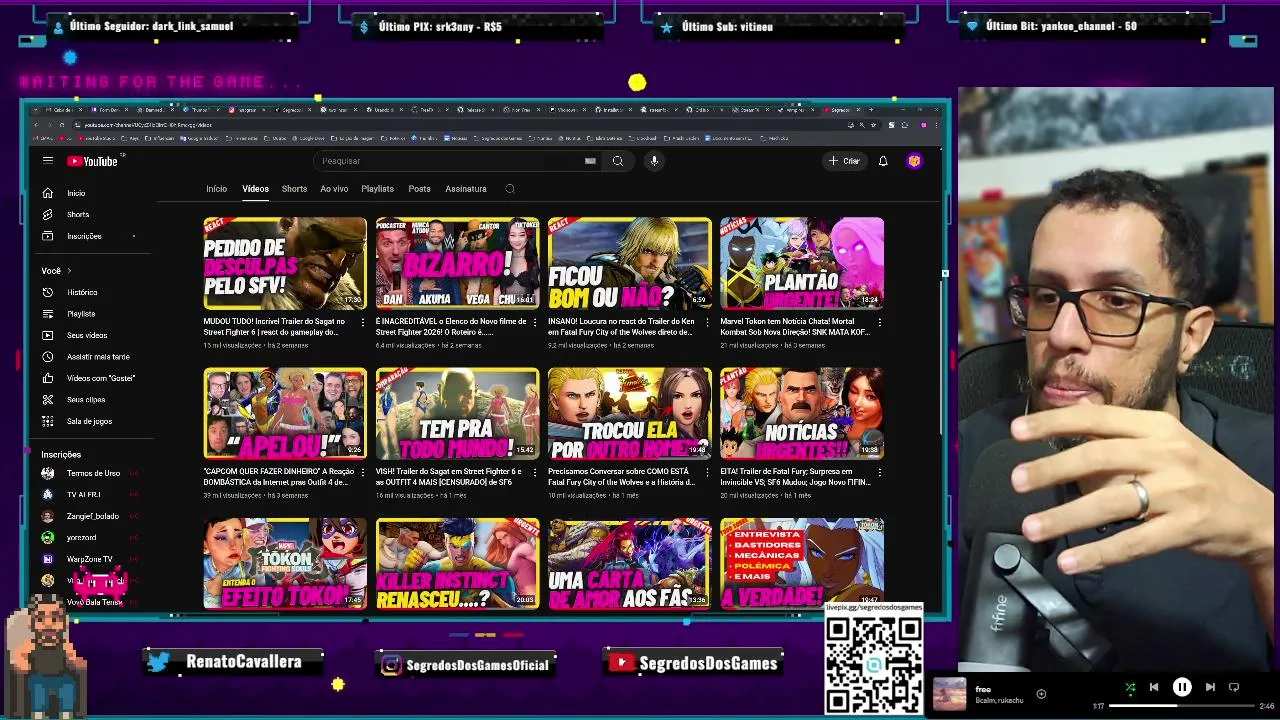This screenshot has height=720, width=1280.
Task: Open the on-screen keyboard icon in search box
Action: [x=590, y=161]
